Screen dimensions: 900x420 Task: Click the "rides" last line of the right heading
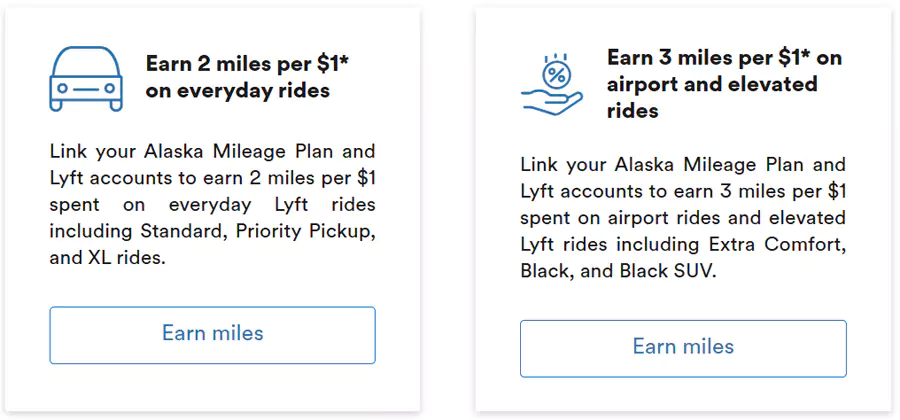[632, 111]
